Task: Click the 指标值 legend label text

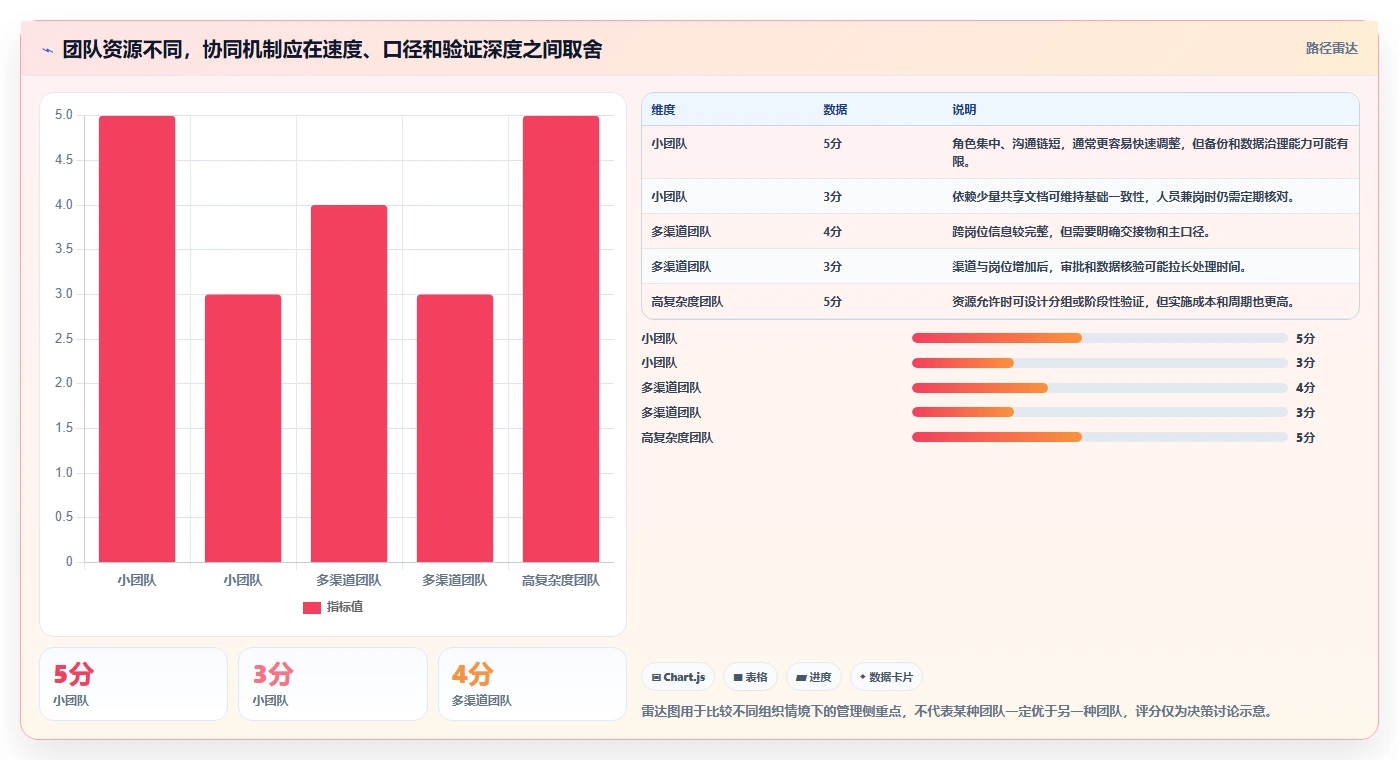Action: pyautogui.click(x=345, y=608)
